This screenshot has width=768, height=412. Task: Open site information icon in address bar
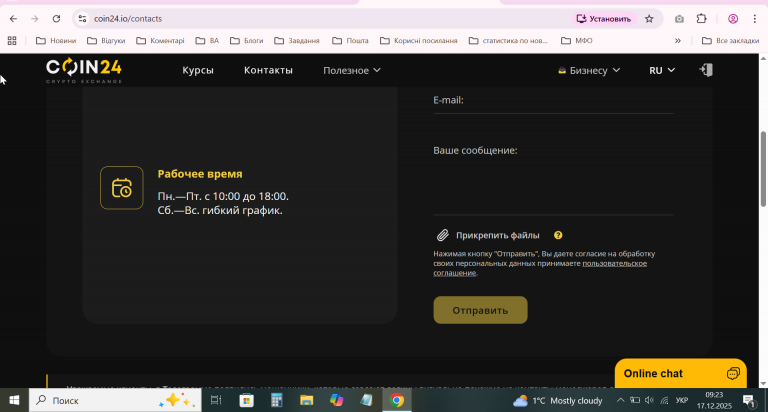click(82, 19)
